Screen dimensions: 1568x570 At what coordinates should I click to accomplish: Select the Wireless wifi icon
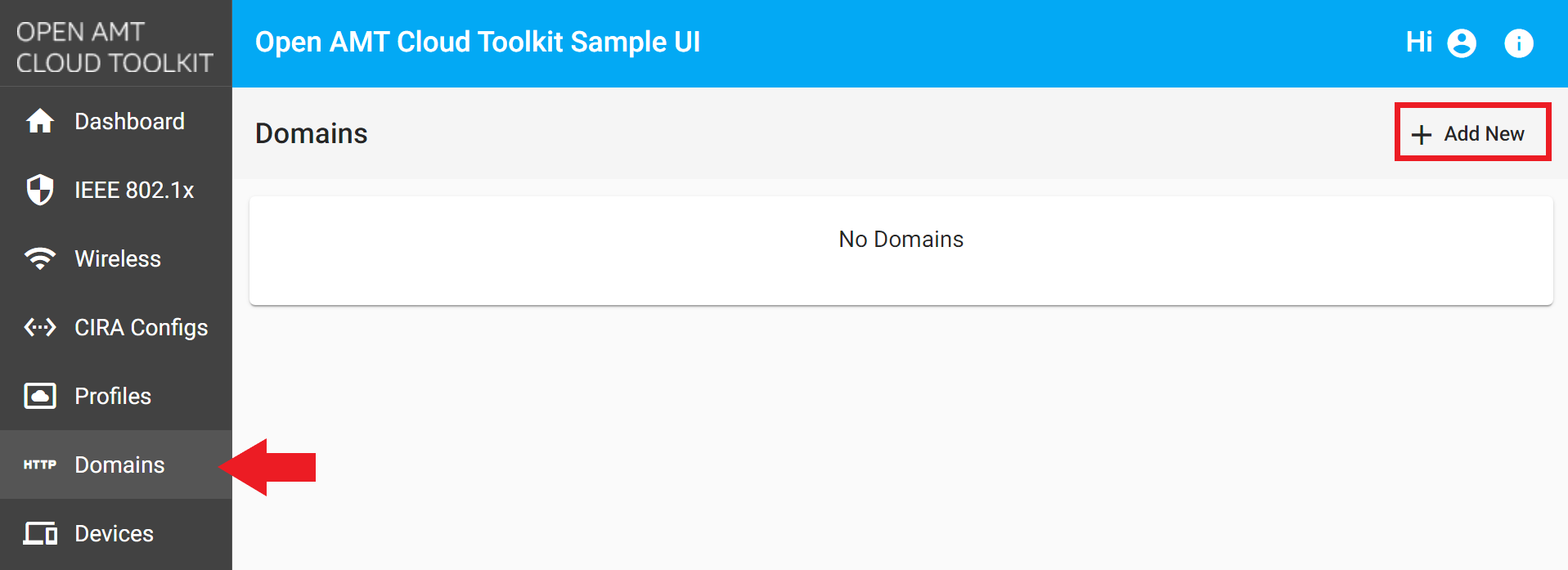(38, 258)
